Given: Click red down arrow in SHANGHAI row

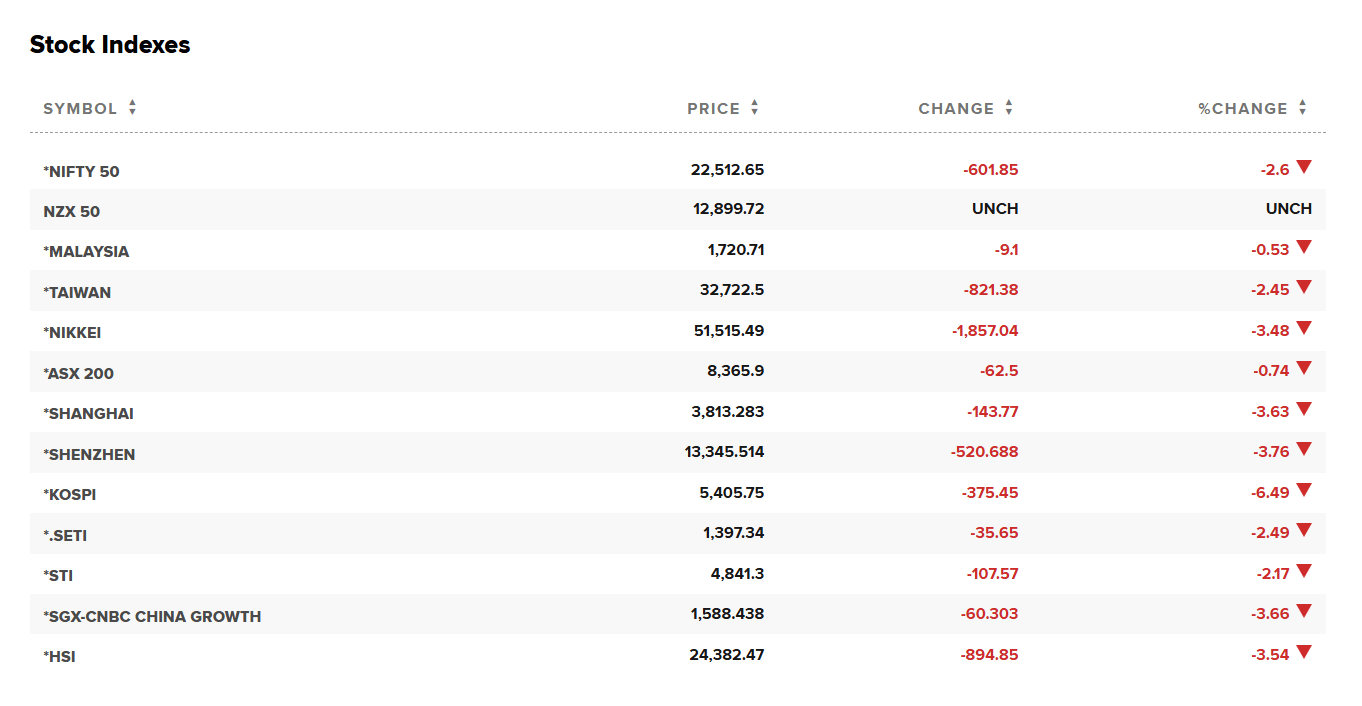Looking at the screenshot, I should click(x=1303, y=409).
